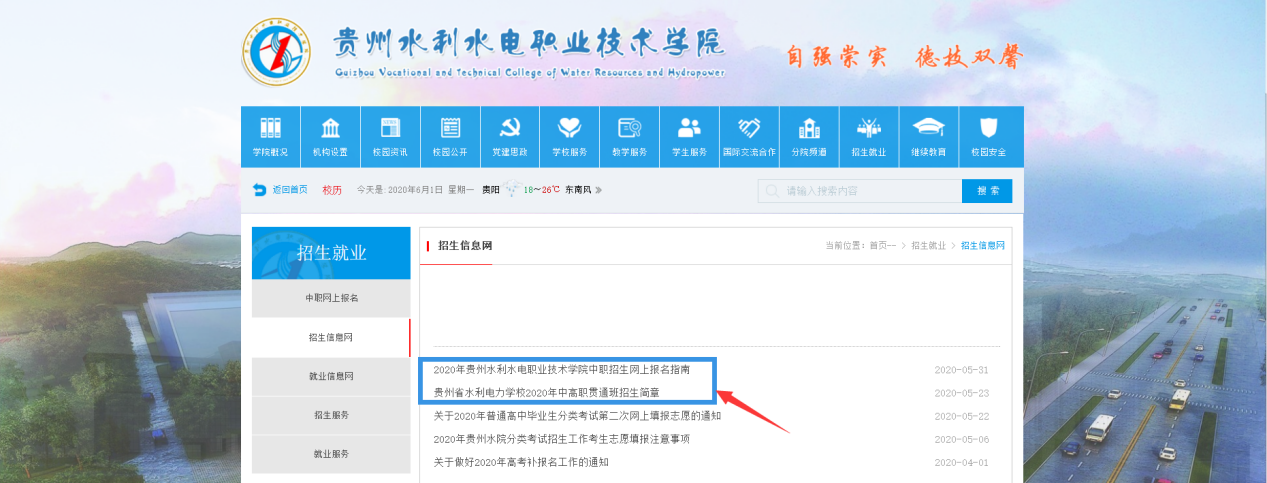Click the 校园安全 shield icon
The height and width of the screenshot is (483, 1267).
988,128
